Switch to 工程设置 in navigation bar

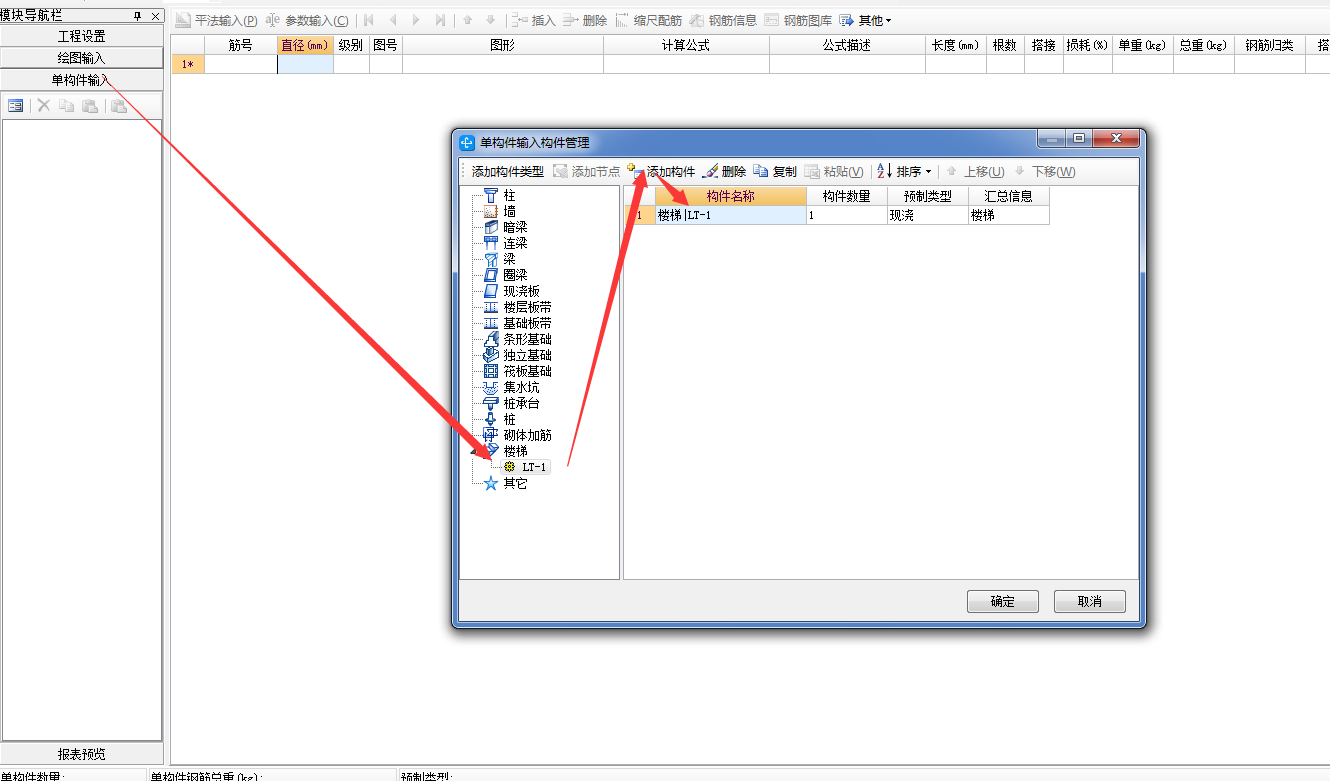81,36
